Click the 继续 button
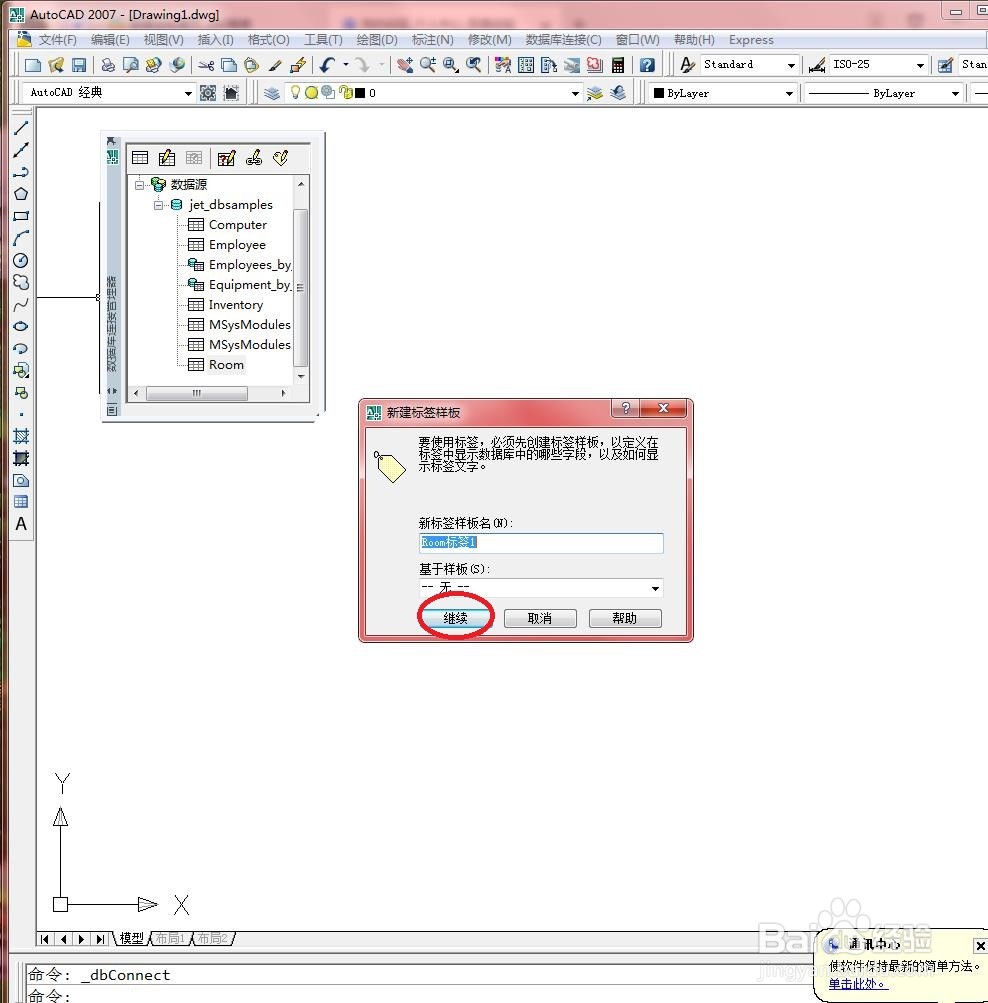Screen dimensions: 988x1003 tap(455, 618)
